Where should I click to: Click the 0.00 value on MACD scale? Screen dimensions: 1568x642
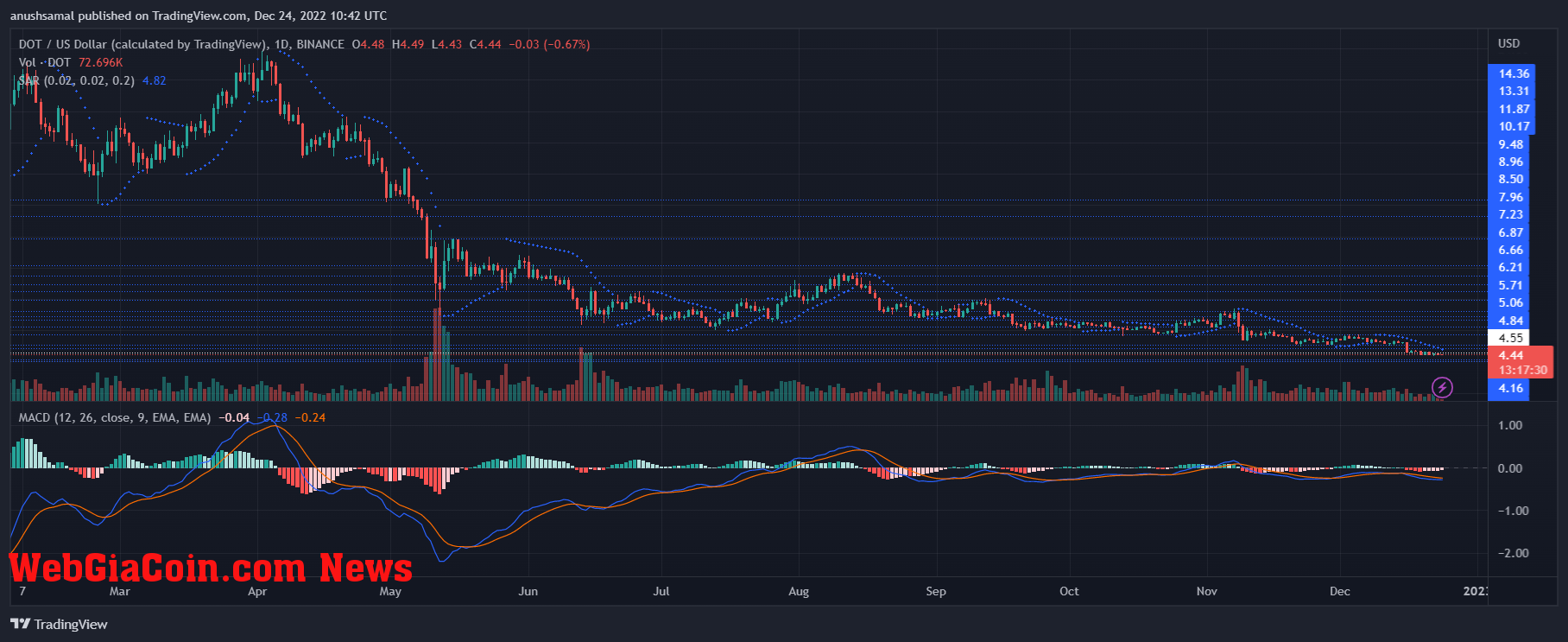coord(1510,468)
